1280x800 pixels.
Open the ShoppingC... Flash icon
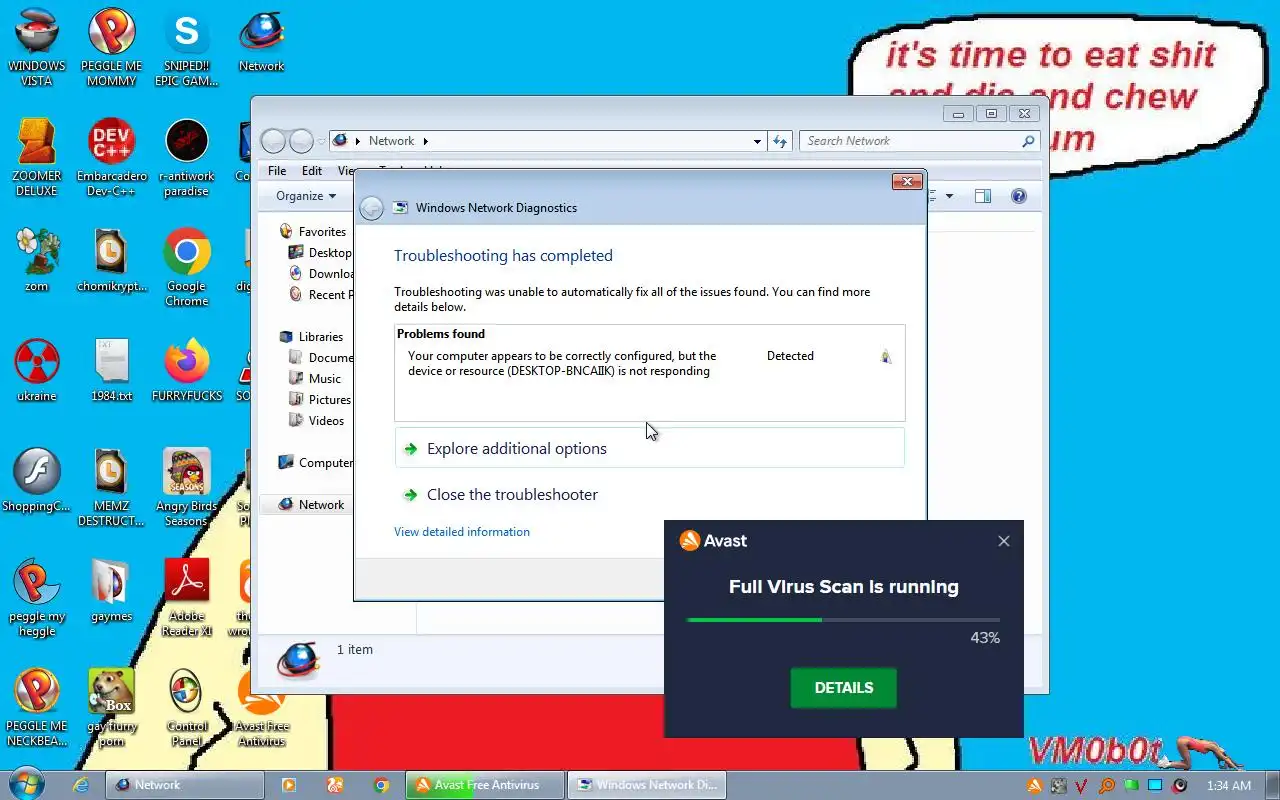point(37,480)
